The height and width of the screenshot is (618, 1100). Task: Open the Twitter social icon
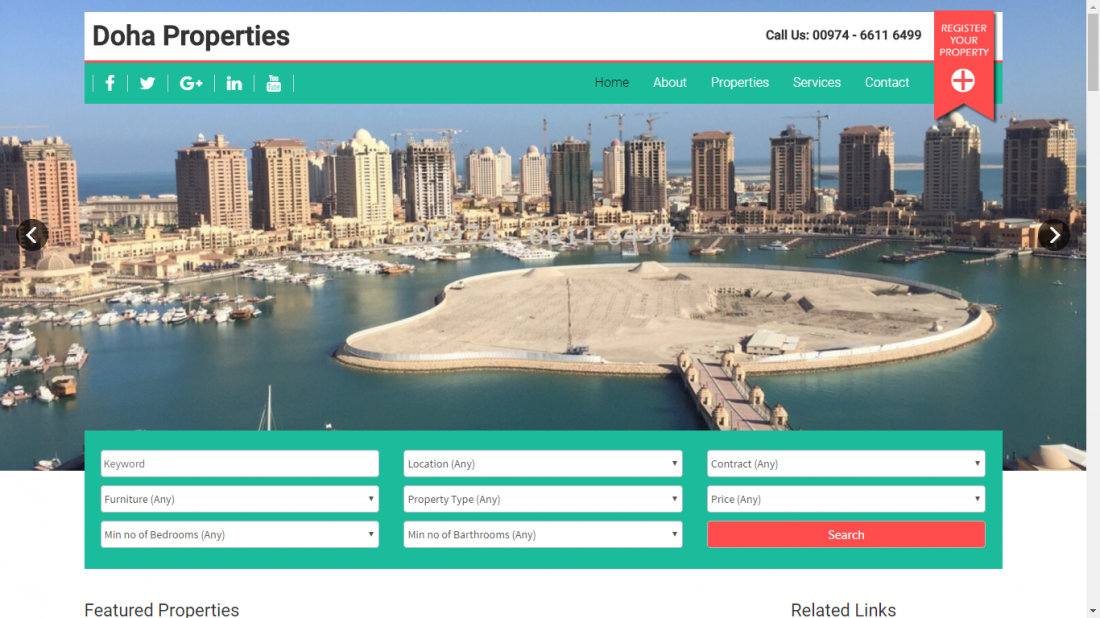tap(147, 83)
